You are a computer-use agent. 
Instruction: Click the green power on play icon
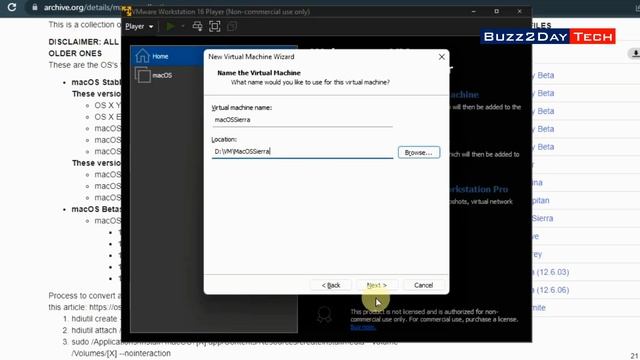pyautogui.click(x=171, y=27)
